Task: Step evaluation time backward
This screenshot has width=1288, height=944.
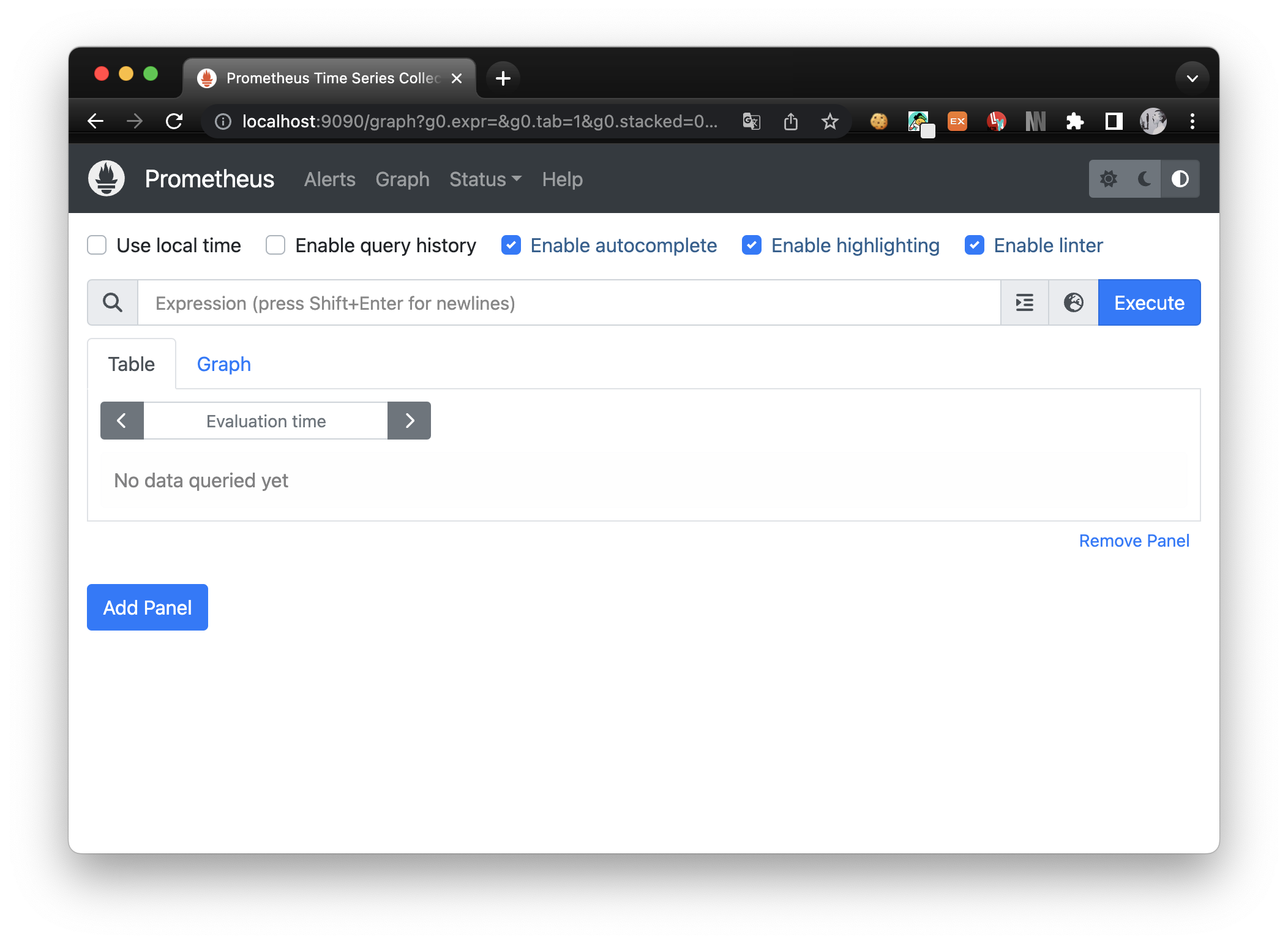Action: [x=122, y=421]
